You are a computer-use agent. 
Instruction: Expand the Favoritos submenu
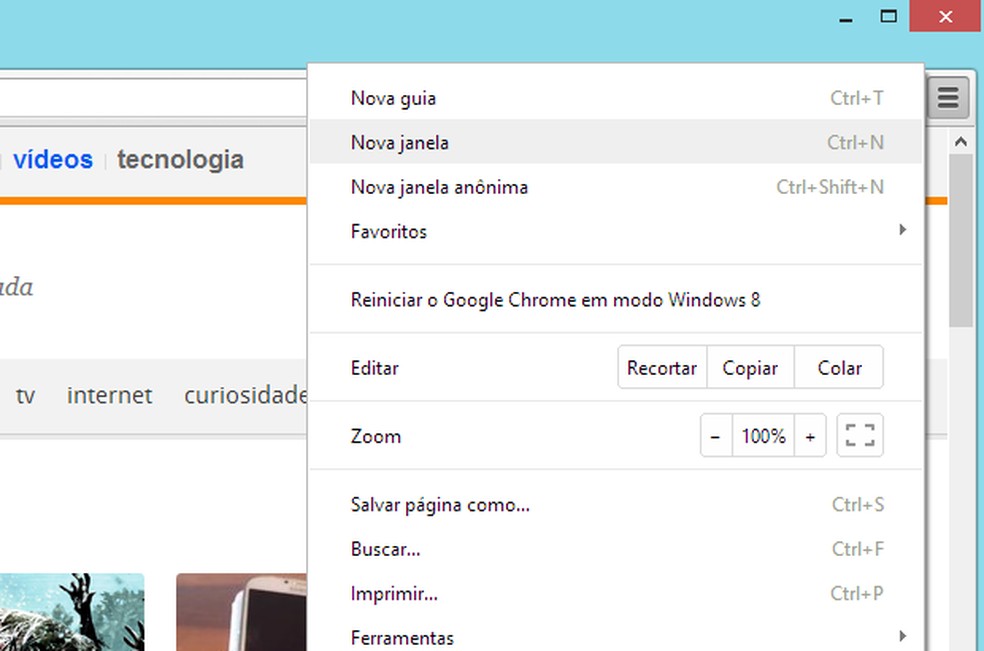click(x=388, y=231)
